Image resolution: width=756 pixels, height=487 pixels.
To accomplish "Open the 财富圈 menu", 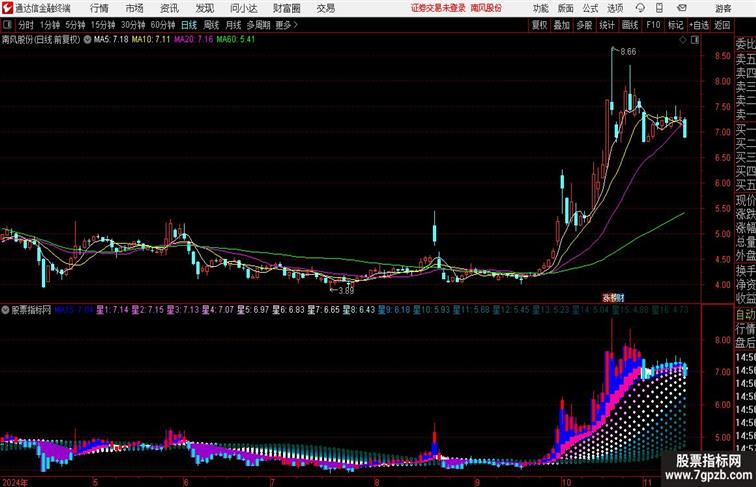I will point(287,8).
